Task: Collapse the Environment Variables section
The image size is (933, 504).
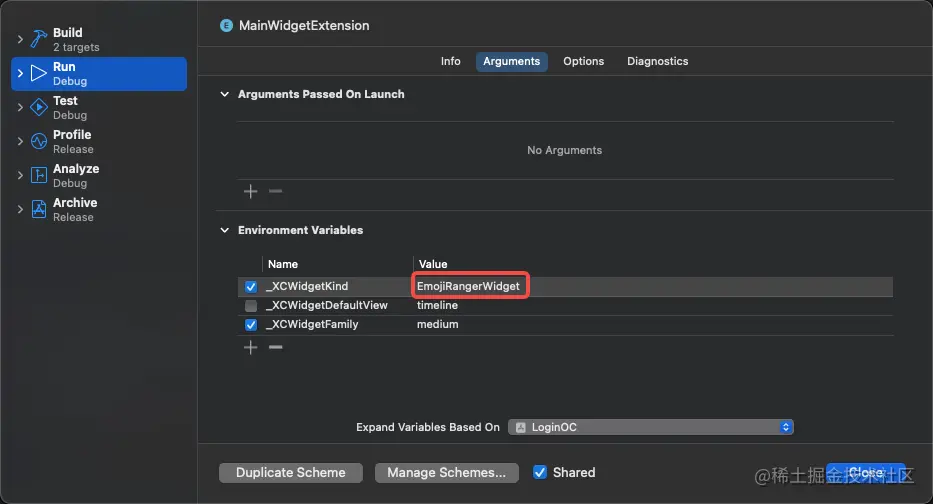Action: coord(224,230)
